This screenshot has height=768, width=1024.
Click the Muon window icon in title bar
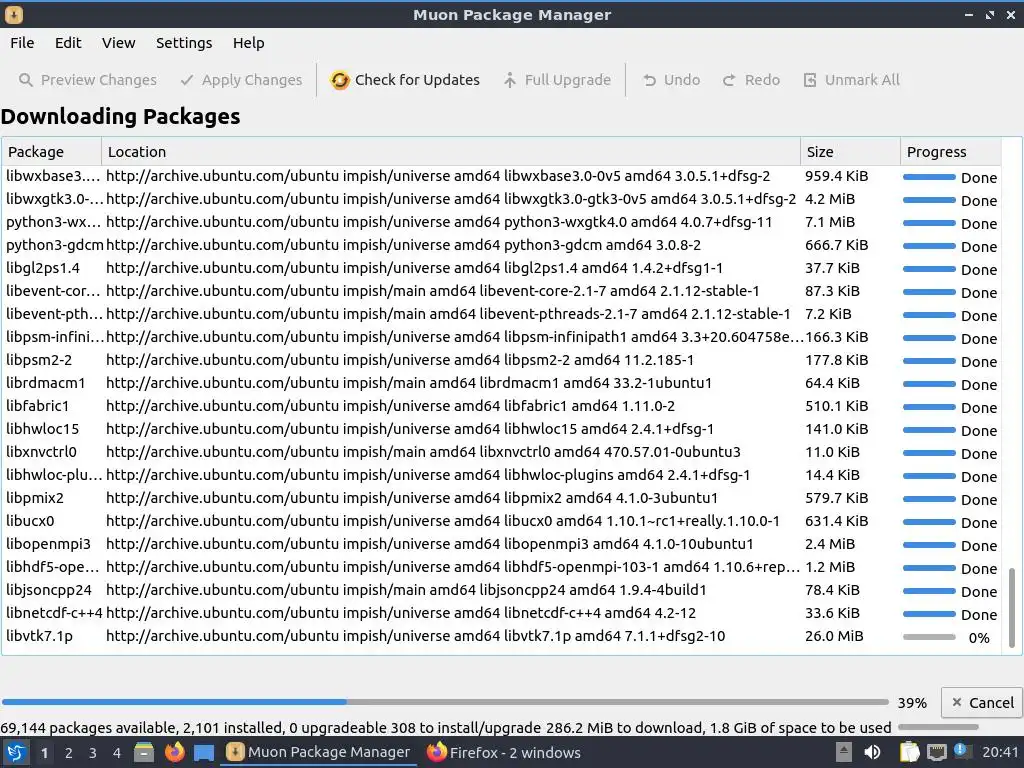[x=13, y=14]
